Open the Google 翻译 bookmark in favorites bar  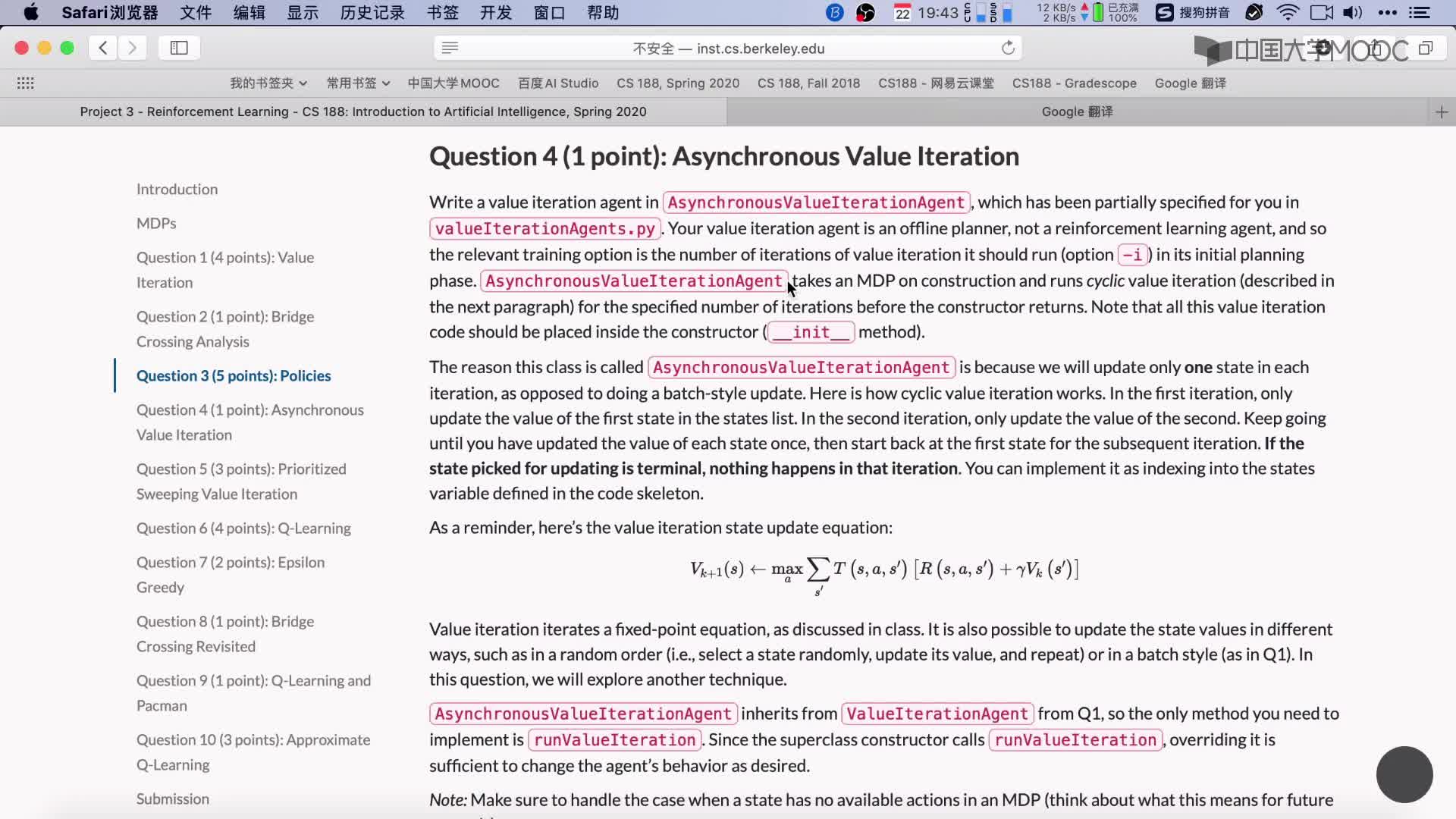pyautogui.click(x=1190, y=83)
